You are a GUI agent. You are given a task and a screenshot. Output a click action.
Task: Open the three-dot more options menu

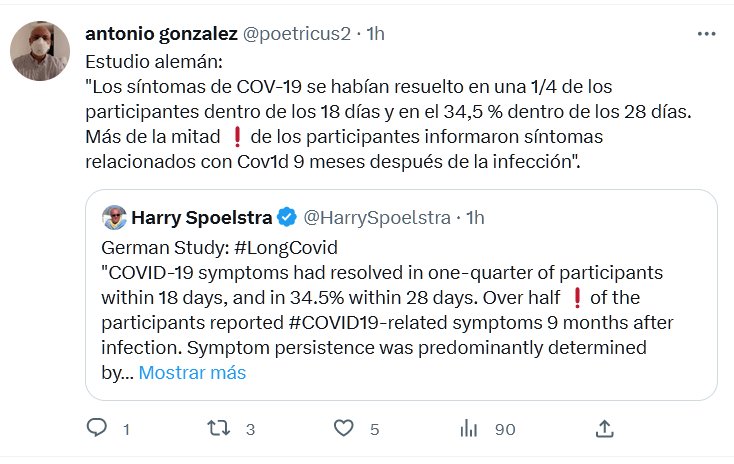[x=707, y=34]
